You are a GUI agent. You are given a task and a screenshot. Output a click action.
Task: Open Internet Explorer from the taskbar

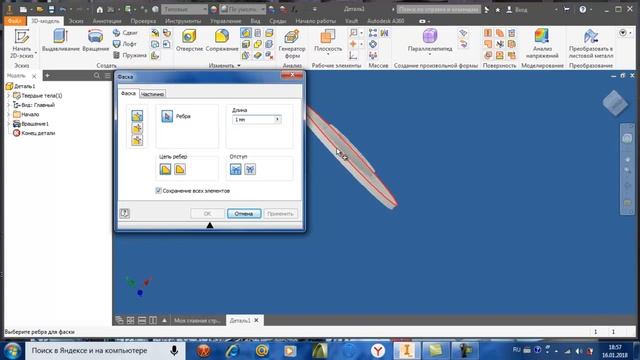[232, 350]
